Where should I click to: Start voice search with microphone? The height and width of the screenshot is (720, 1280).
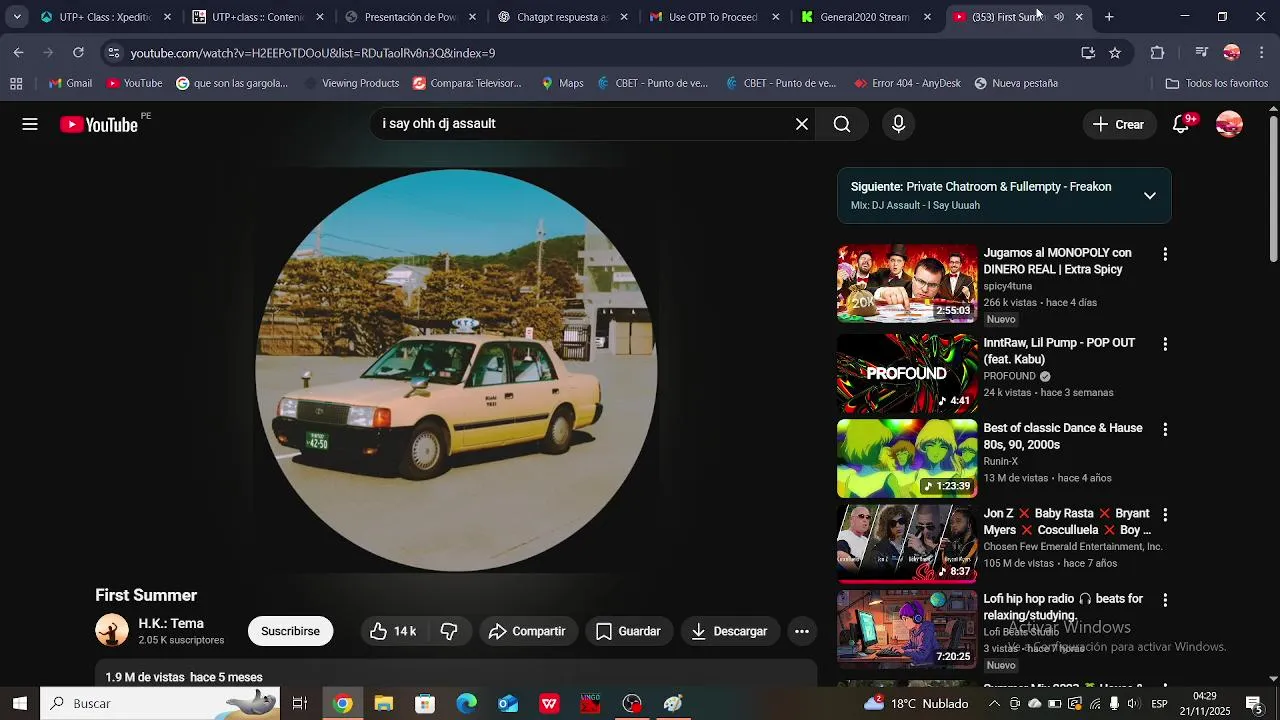[898, 124]
